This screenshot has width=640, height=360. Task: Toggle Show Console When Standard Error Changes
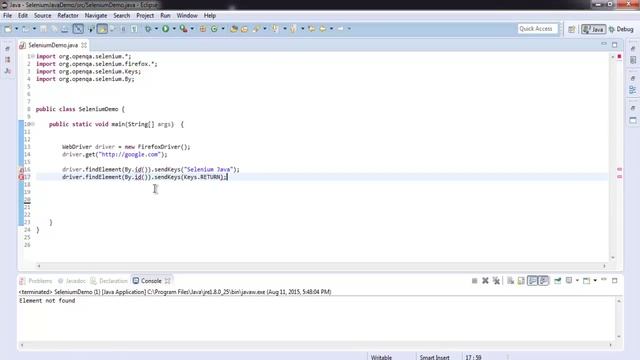coord(544,281)
